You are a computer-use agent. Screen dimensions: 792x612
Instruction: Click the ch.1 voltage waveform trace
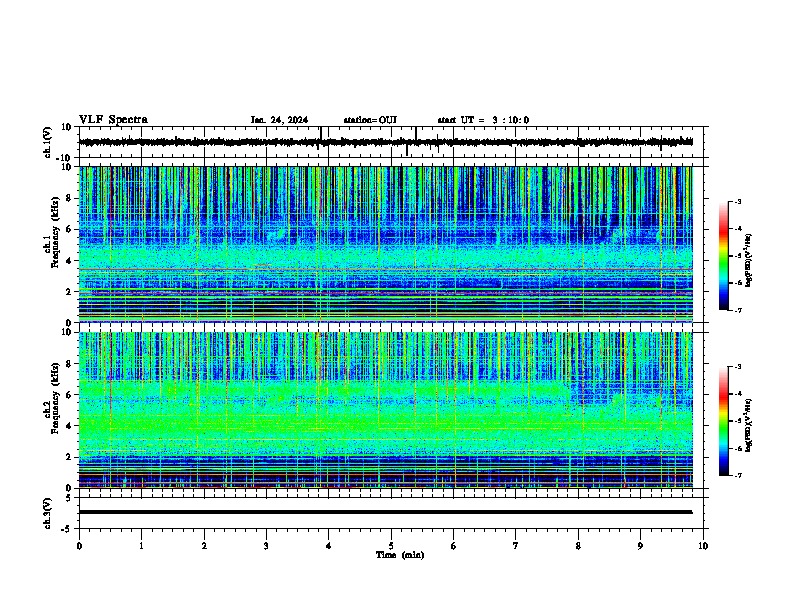pos(385,142)
